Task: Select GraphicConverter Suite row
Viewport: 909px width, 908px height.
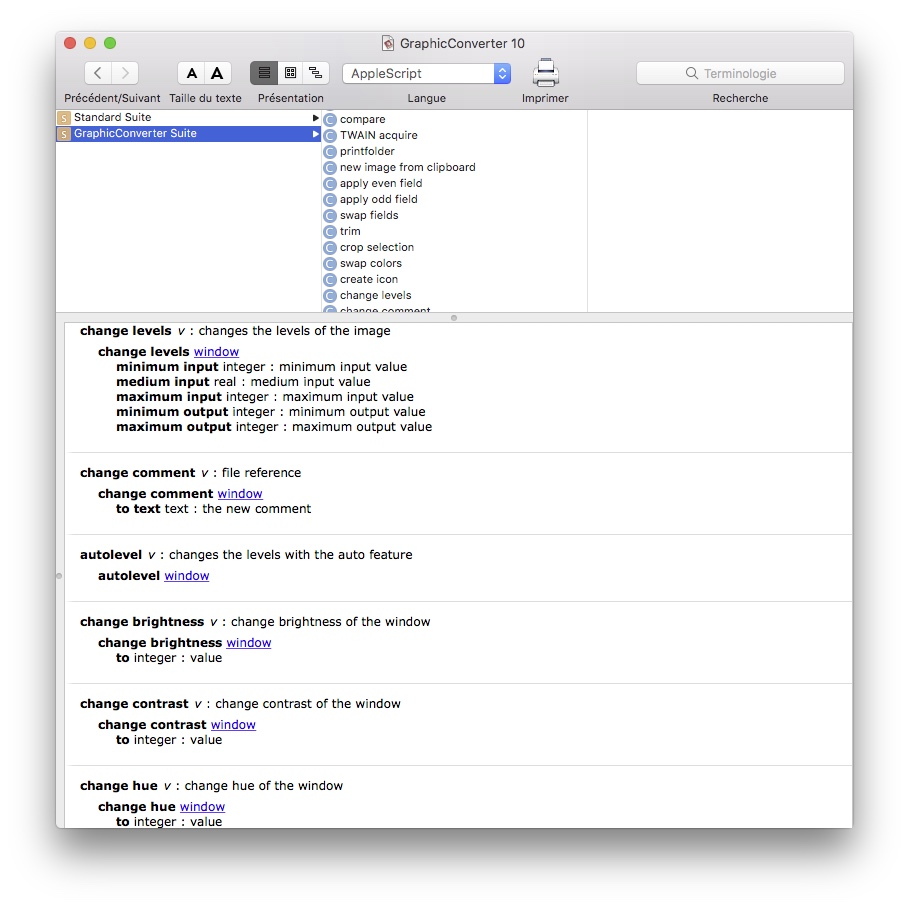Action: pos(188,133)
